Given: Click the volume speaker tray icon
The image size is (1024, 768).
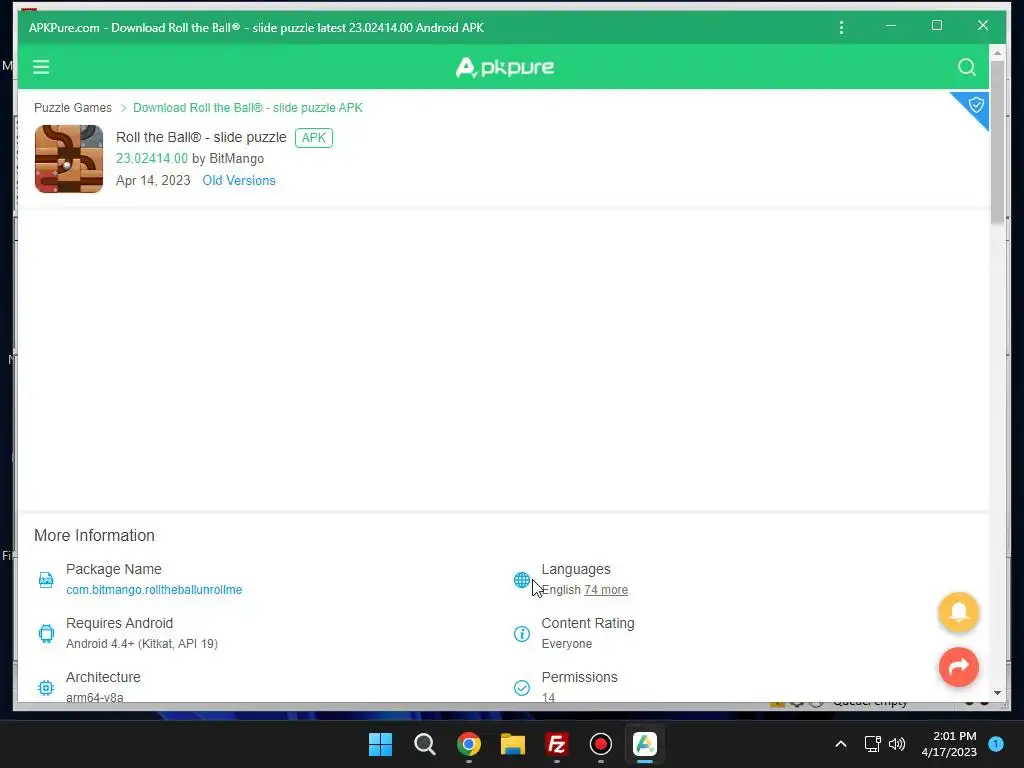Looking at the screenshot, I should click(897, 744).
